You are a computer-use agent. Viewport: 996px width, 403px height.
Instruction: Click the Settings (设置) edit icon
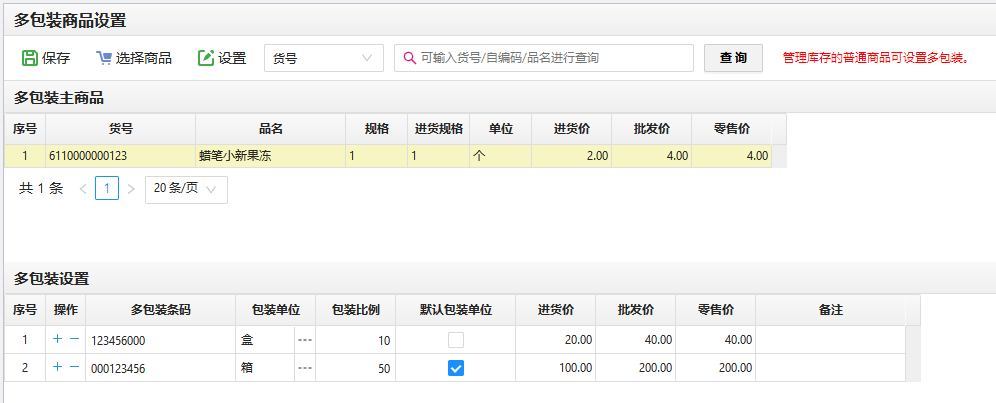pyautogui.click(x=206, y=58)
